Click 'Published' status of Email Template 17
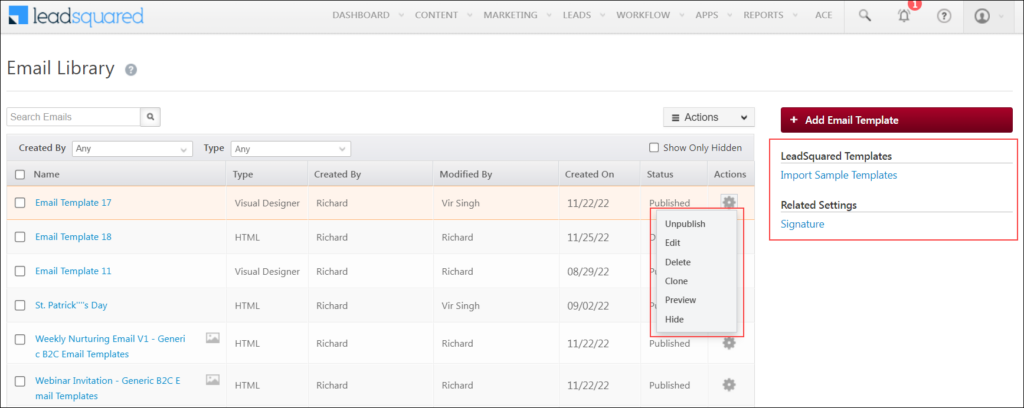Image resolution: width=1024 pixels, height=408 pixels. click(669, 203)
